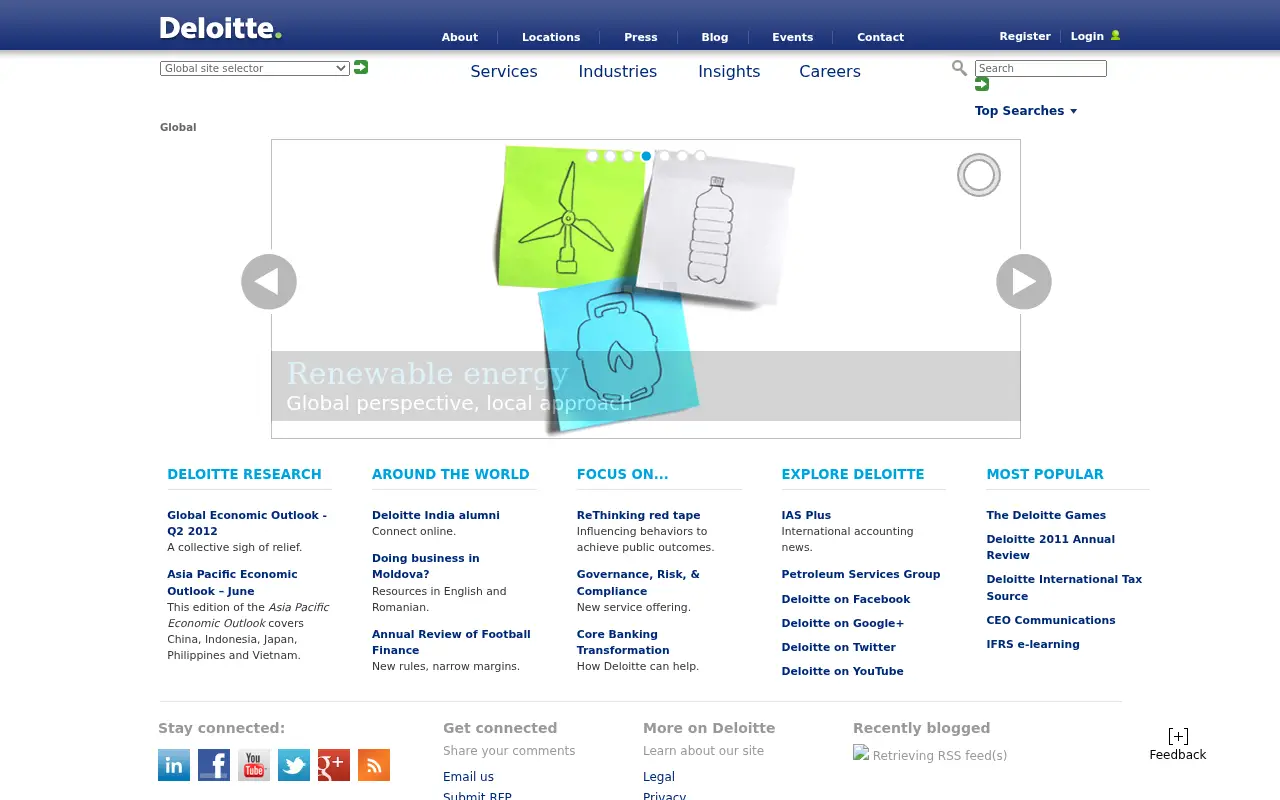
Task: Click the Deloitte logo
Action: [x=220, y=28]
